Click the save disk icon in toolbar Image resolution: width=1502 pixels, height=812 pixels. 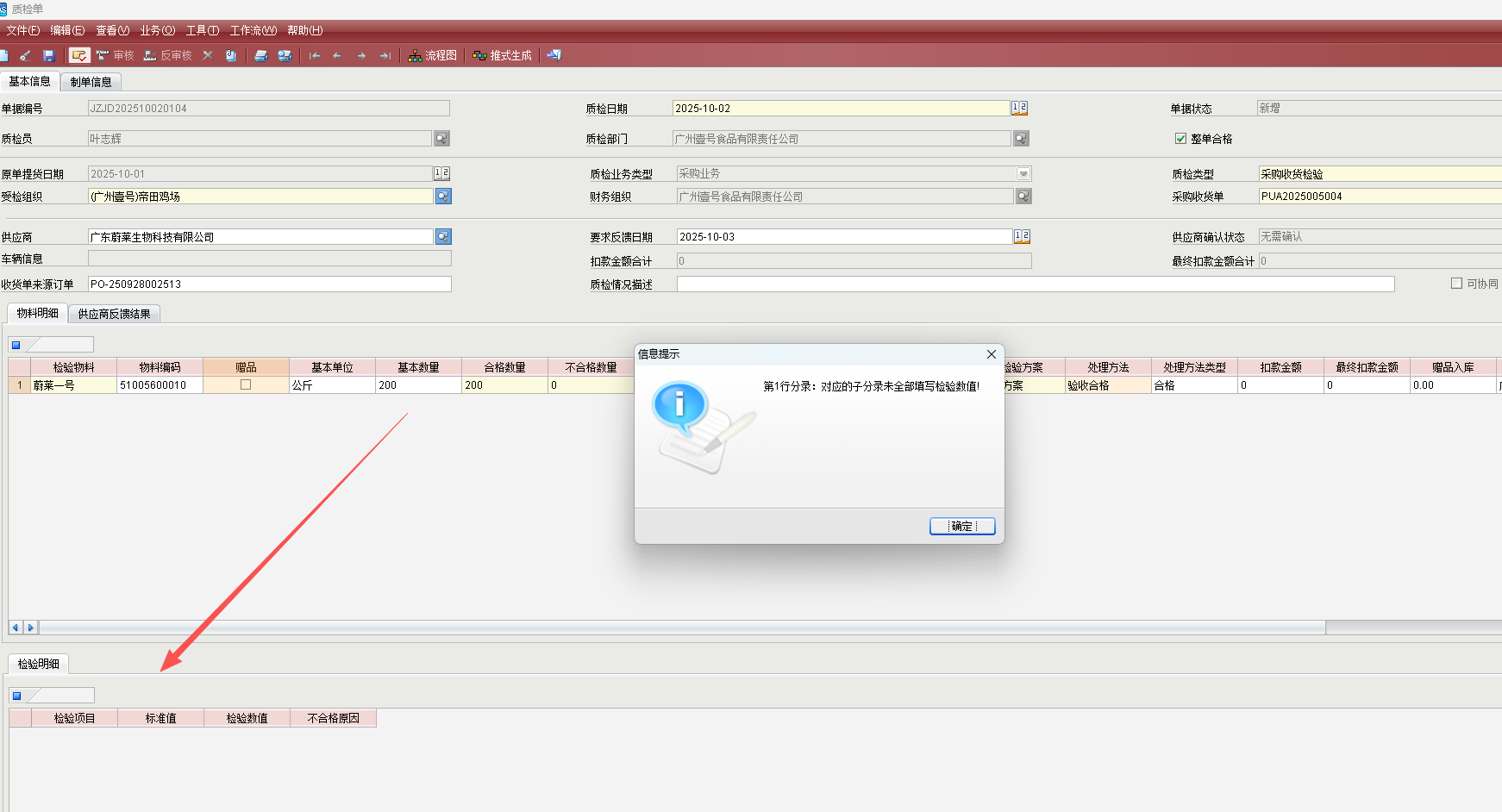coord(48,55)
